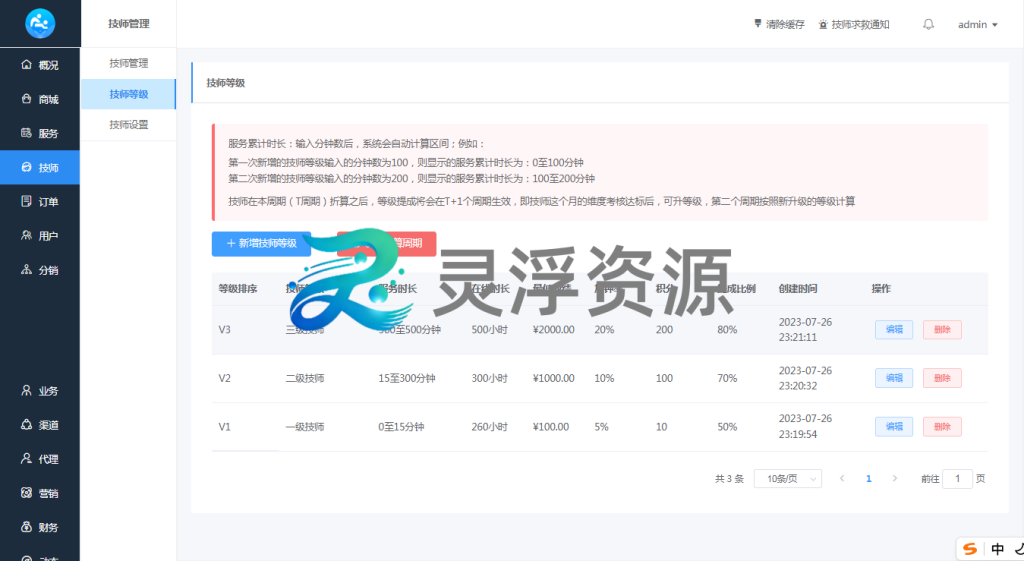Select 技师 technician sidebar item
This screenshot has height=561, width=1024.
40,167
